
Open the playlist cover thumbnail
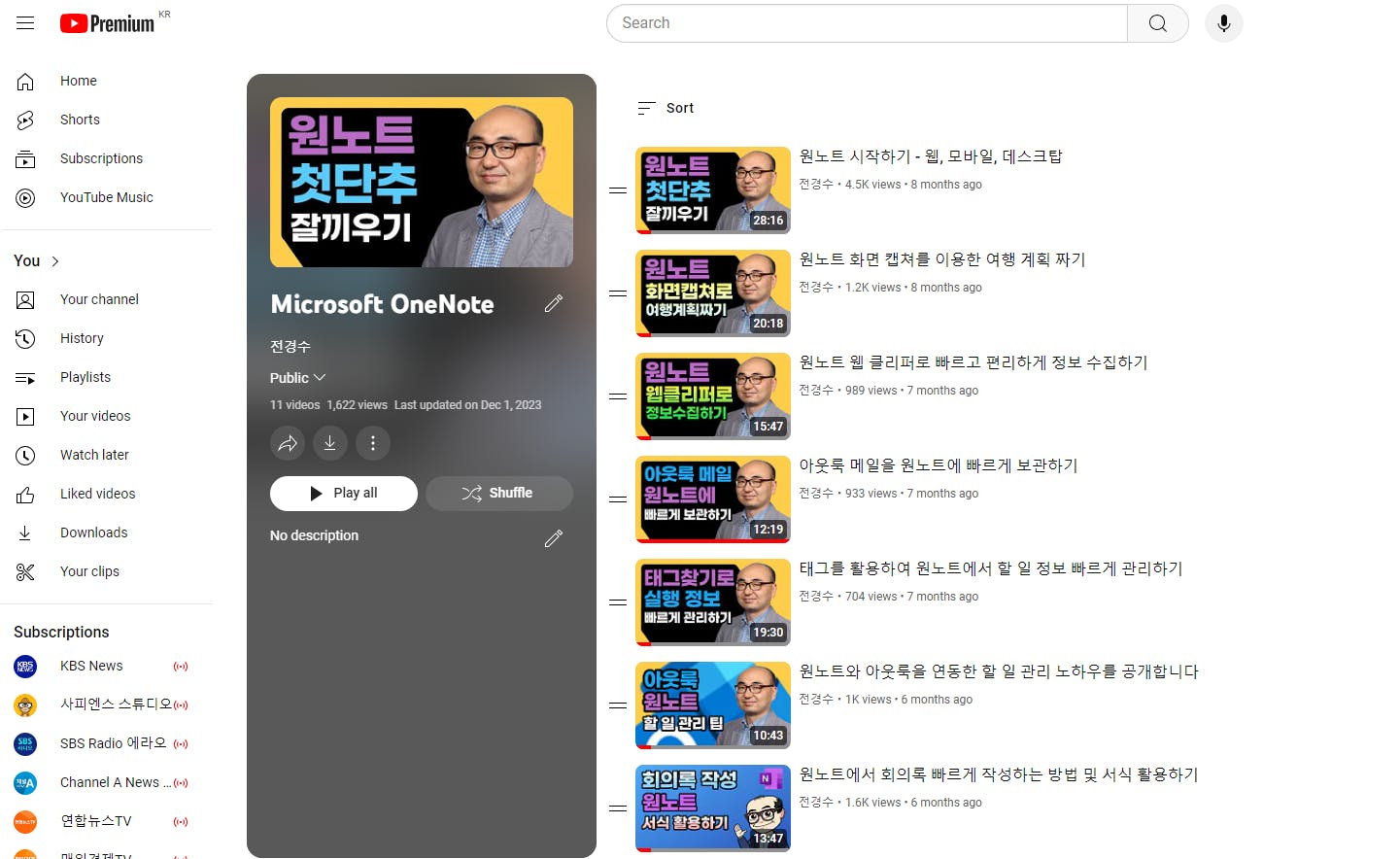click(422, 182)
